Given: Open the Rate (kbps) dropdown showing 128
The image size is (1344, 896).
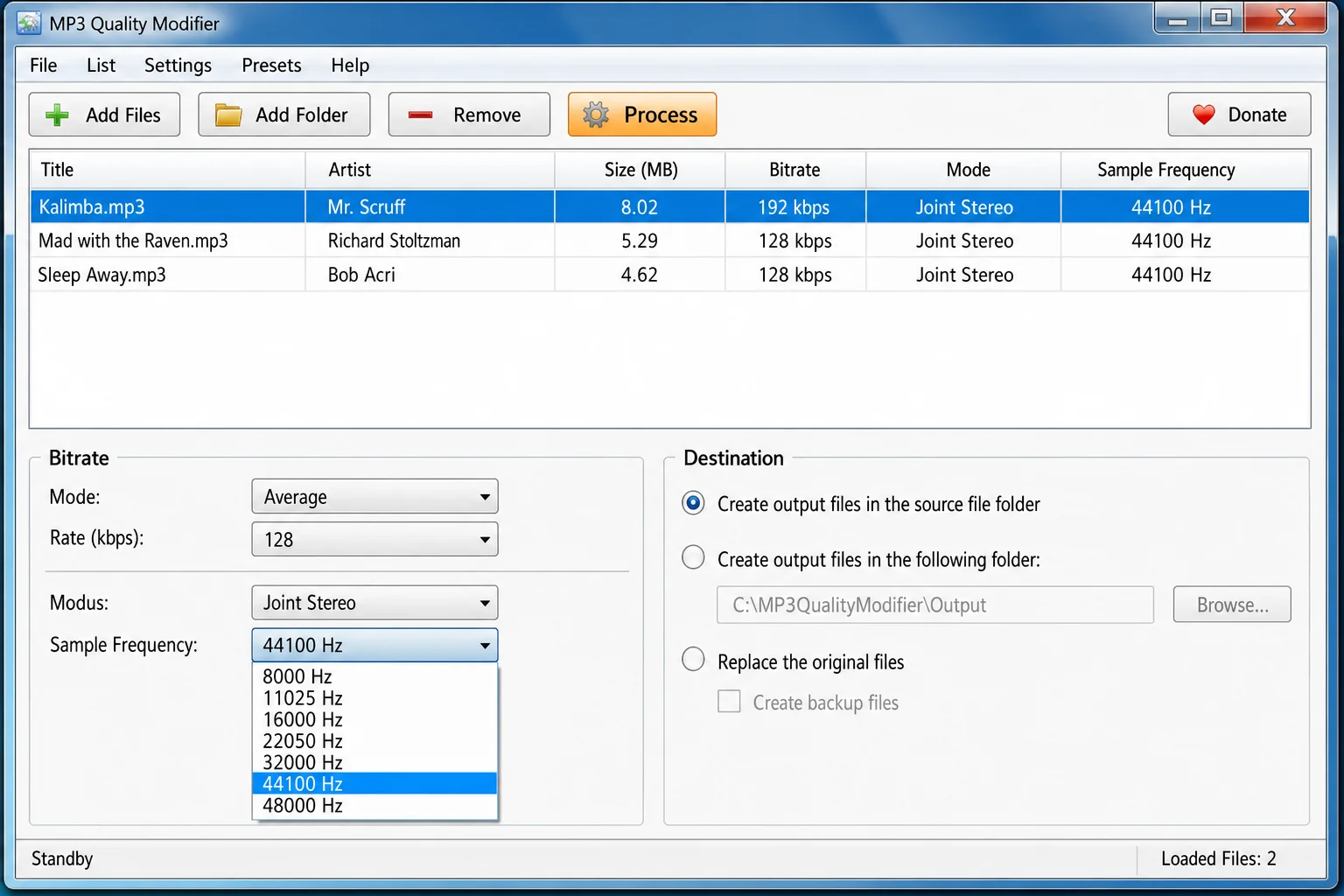Looking at the screenshot, I should click(x=374, y=539).
